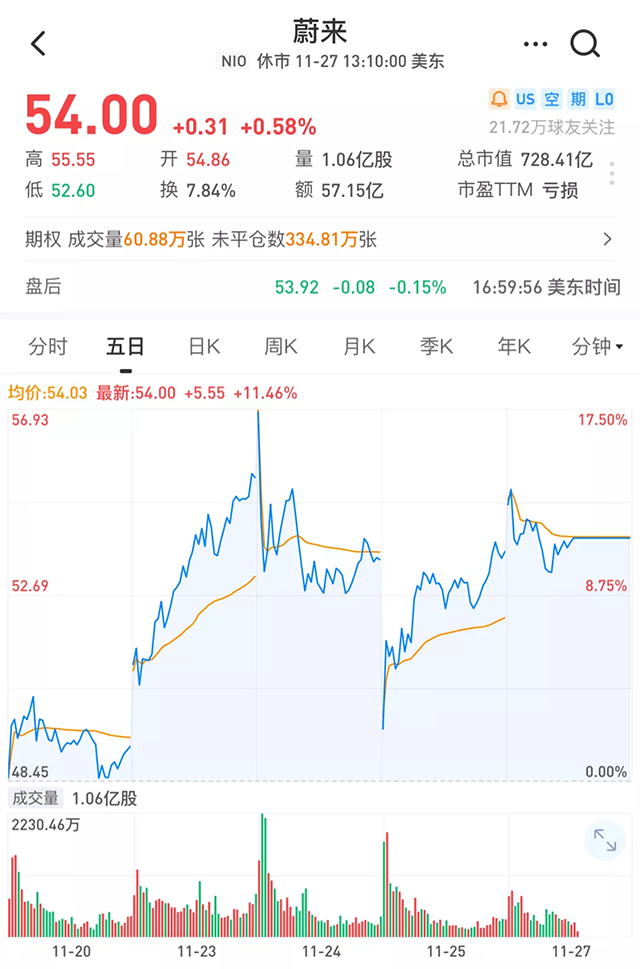Open the search magnifier icon
Image resolution: width=640 pixels, height=969 pixels.
pos(584,44)
